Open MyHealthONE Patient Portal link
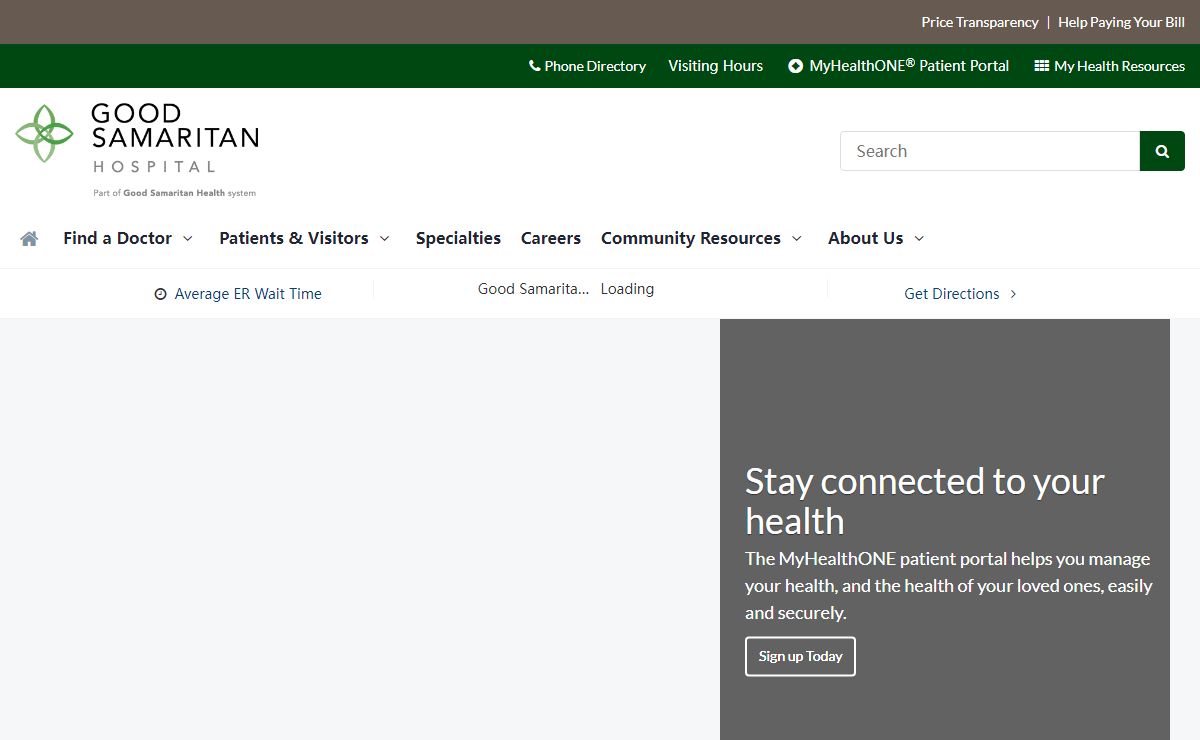Viewport: 1200px width, 740px height. click(909, 66)
